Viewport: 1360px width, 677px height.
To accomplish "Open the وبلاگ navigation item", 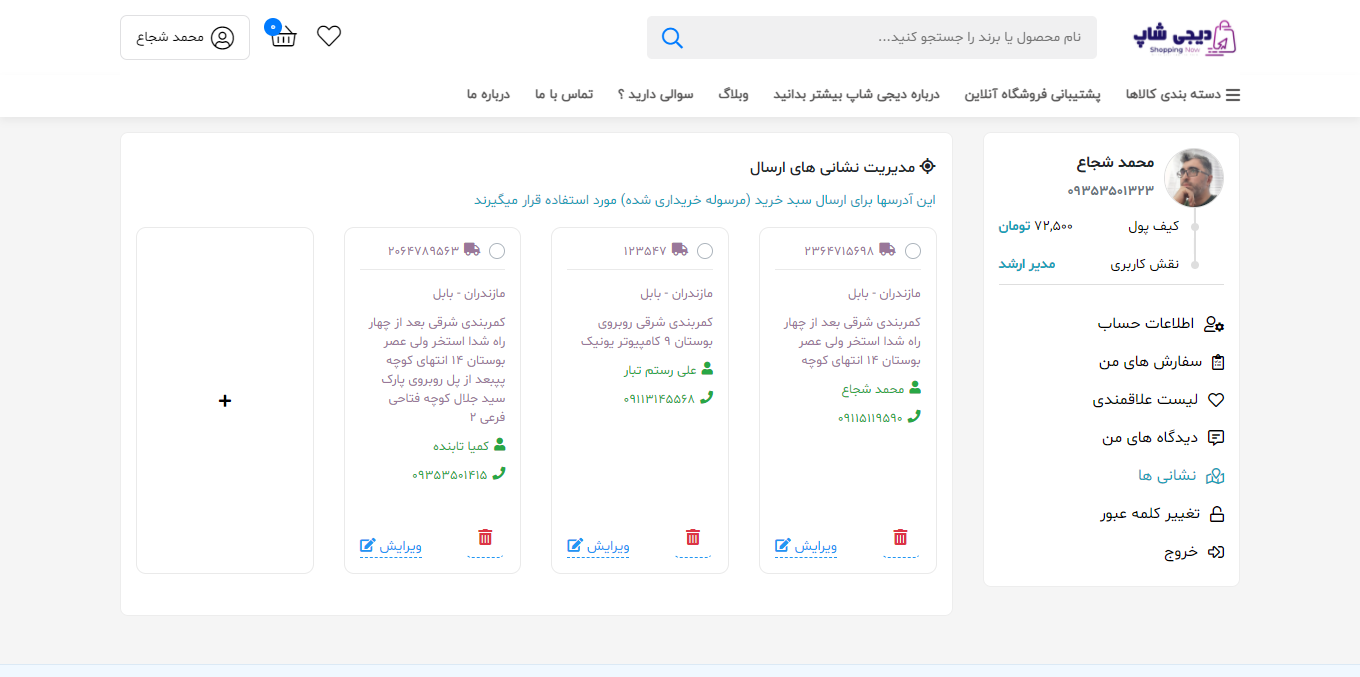I will [733, 95].
